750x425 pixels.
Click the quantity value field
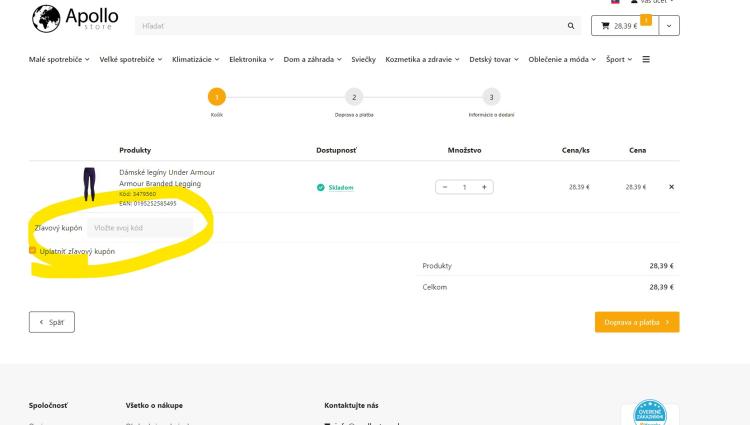coord(464,187)
